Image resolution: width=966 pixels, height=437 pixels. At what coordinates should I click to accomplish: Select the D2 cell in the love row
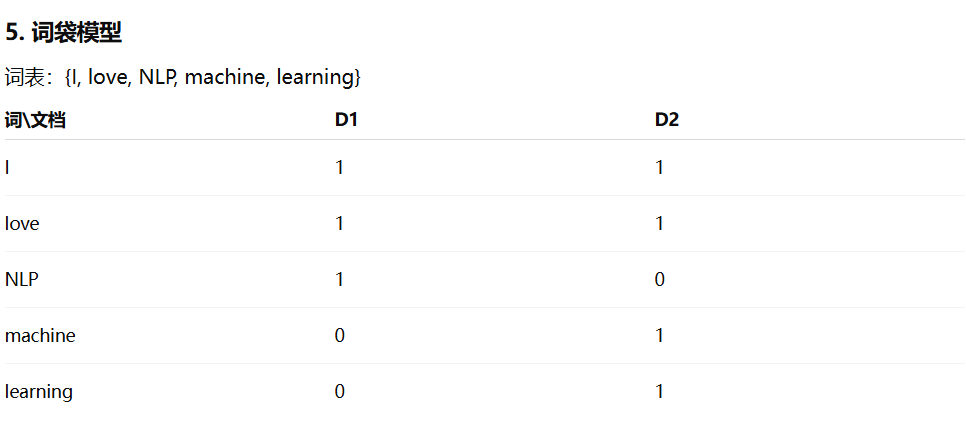660,224
